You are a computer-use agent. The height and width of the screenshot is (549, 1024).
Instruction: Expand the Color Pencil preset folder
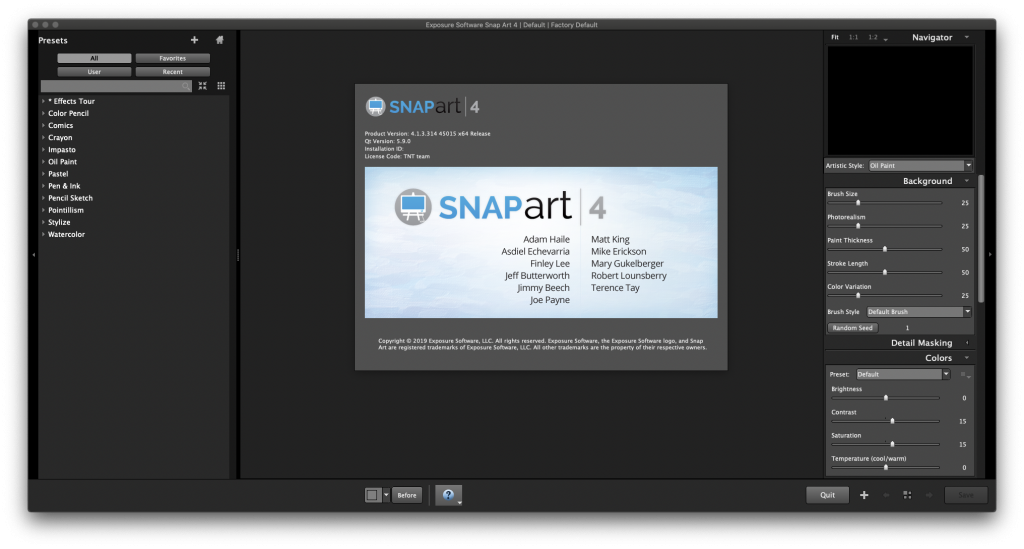[x=43, y=114]
